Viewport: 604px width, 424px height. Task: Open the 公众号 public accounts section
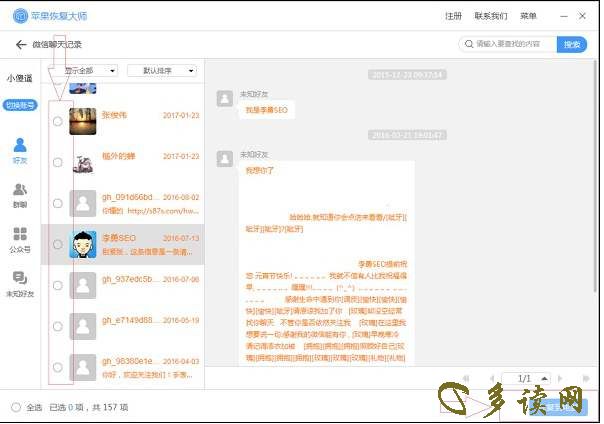pos(20,240)
